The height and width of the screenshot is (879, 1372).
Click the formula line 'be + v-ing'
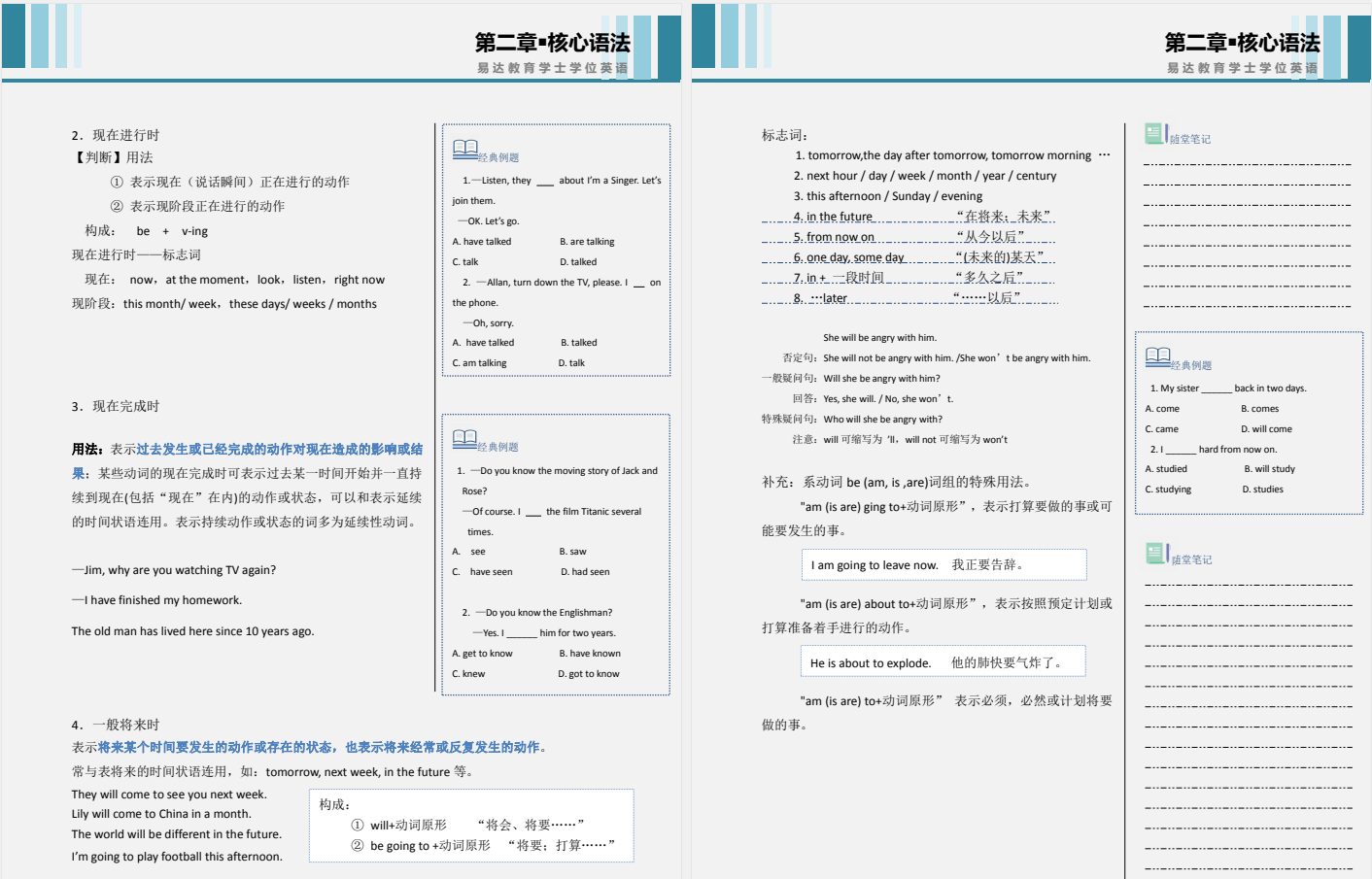click(x=172, y=231)
